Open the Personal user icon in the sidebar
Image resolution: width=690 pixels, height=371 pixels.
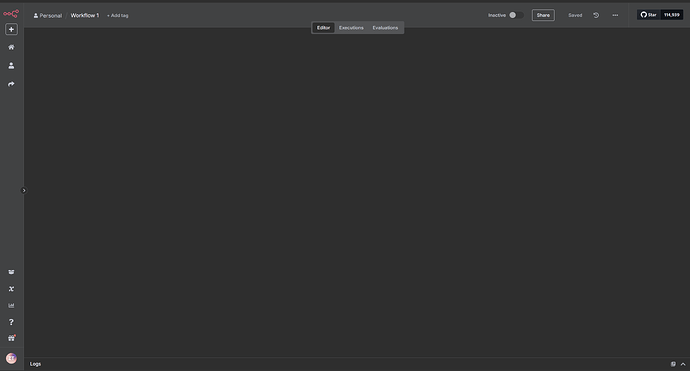point(11,66)
